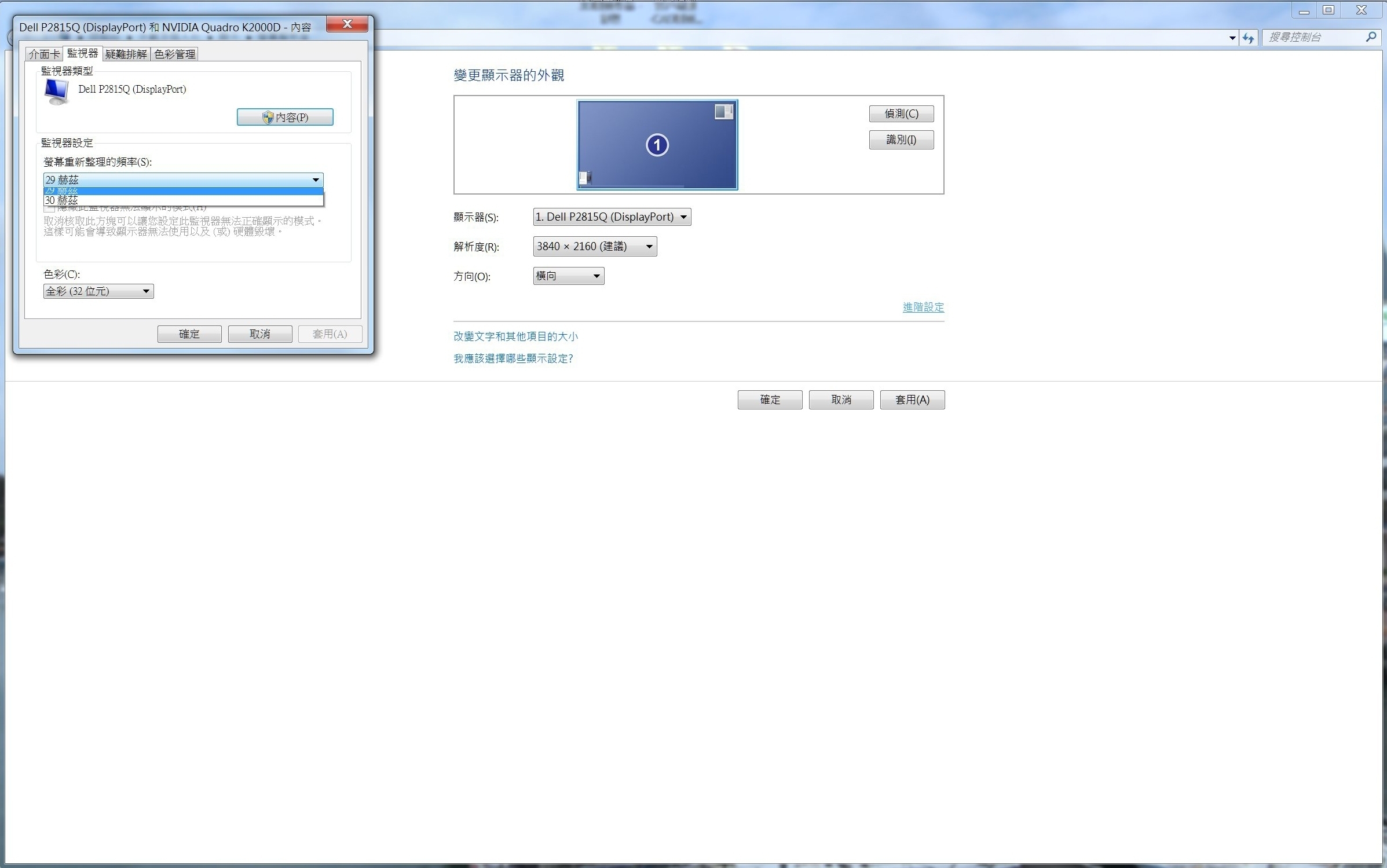The image size is (1387, 868).
Task: Close the control panel window
Action: 1362,10
